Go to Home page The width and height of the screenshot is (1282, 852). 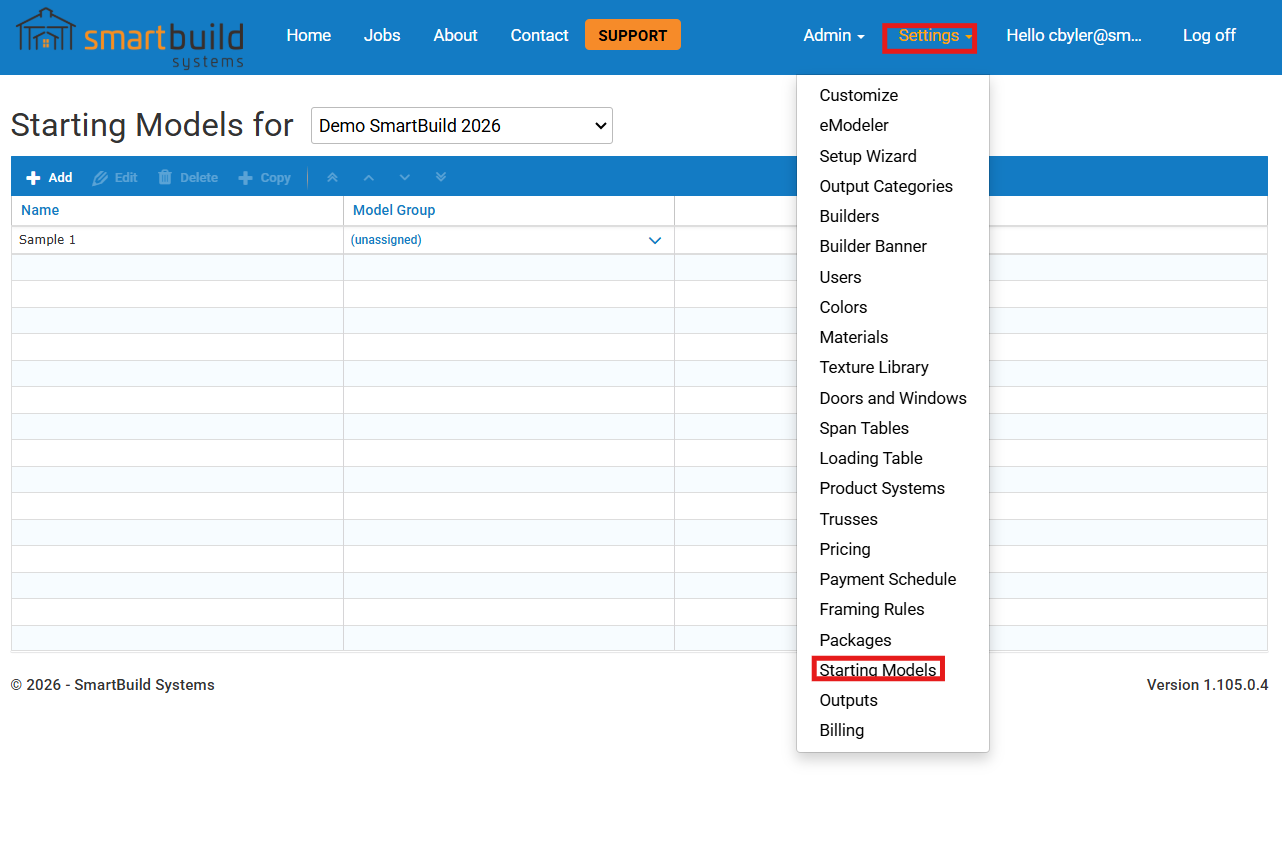tap(309, 35)
